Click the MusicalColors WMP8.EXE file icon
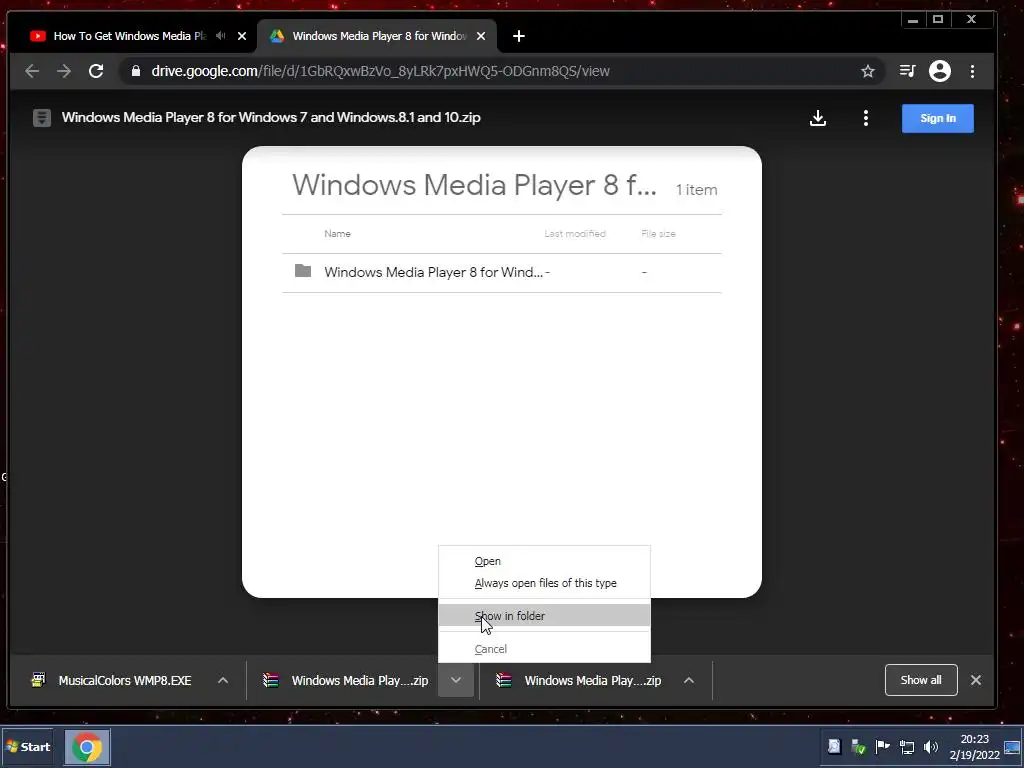Screen dimensions: 1024x768 (x=39, y=680)
